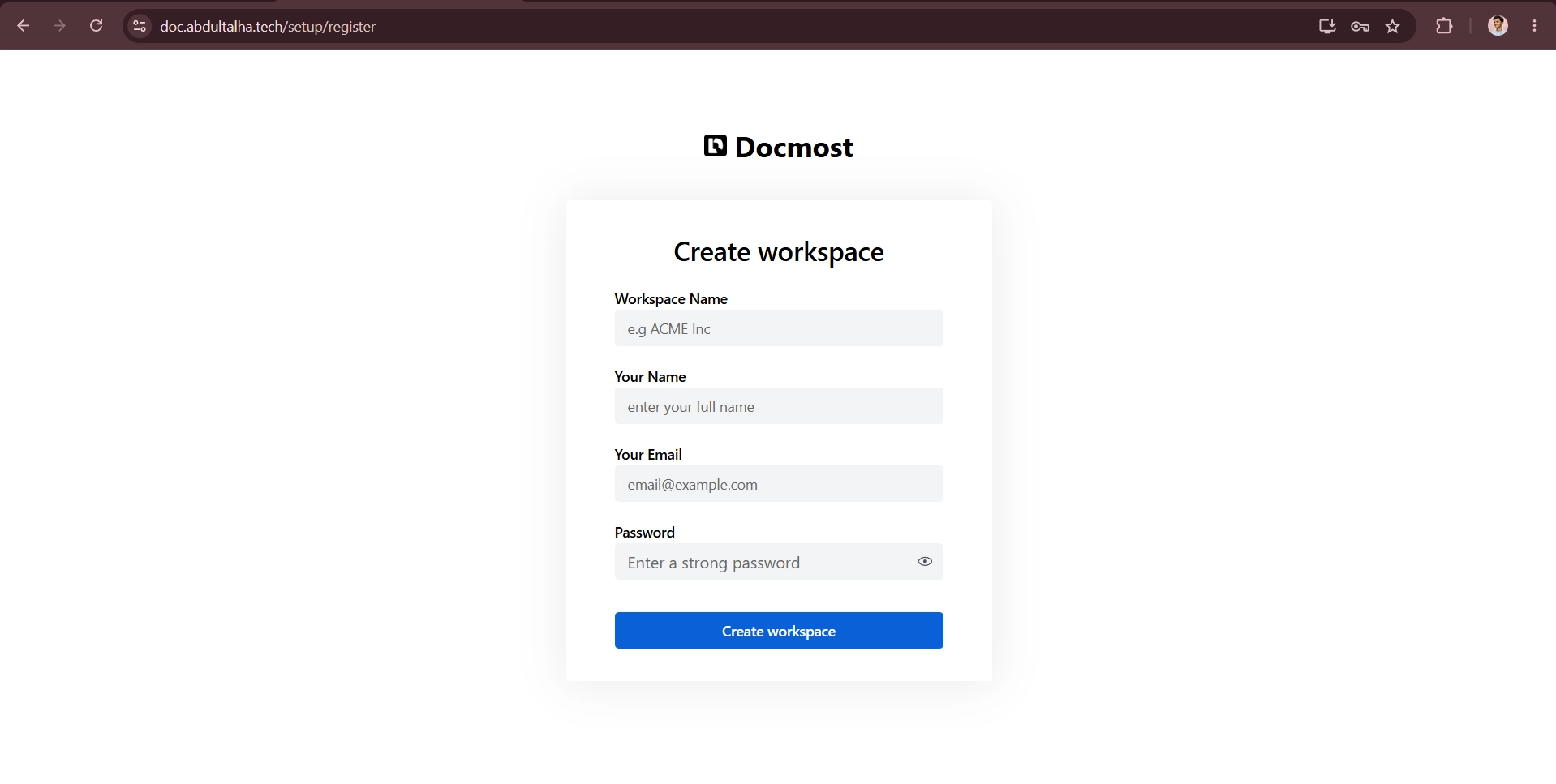
Task: Go back with the browser back arrow
Action: [x=24, y=26]
